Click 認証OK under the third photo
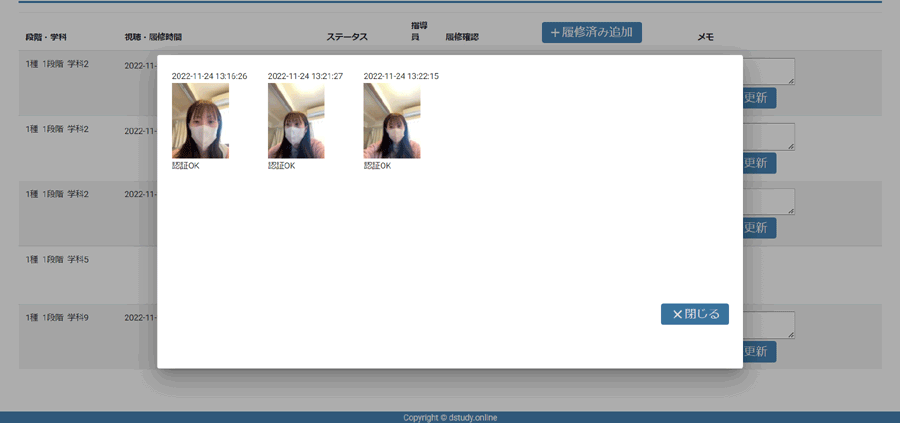The image size is (900, 423). tap(377, 166)
